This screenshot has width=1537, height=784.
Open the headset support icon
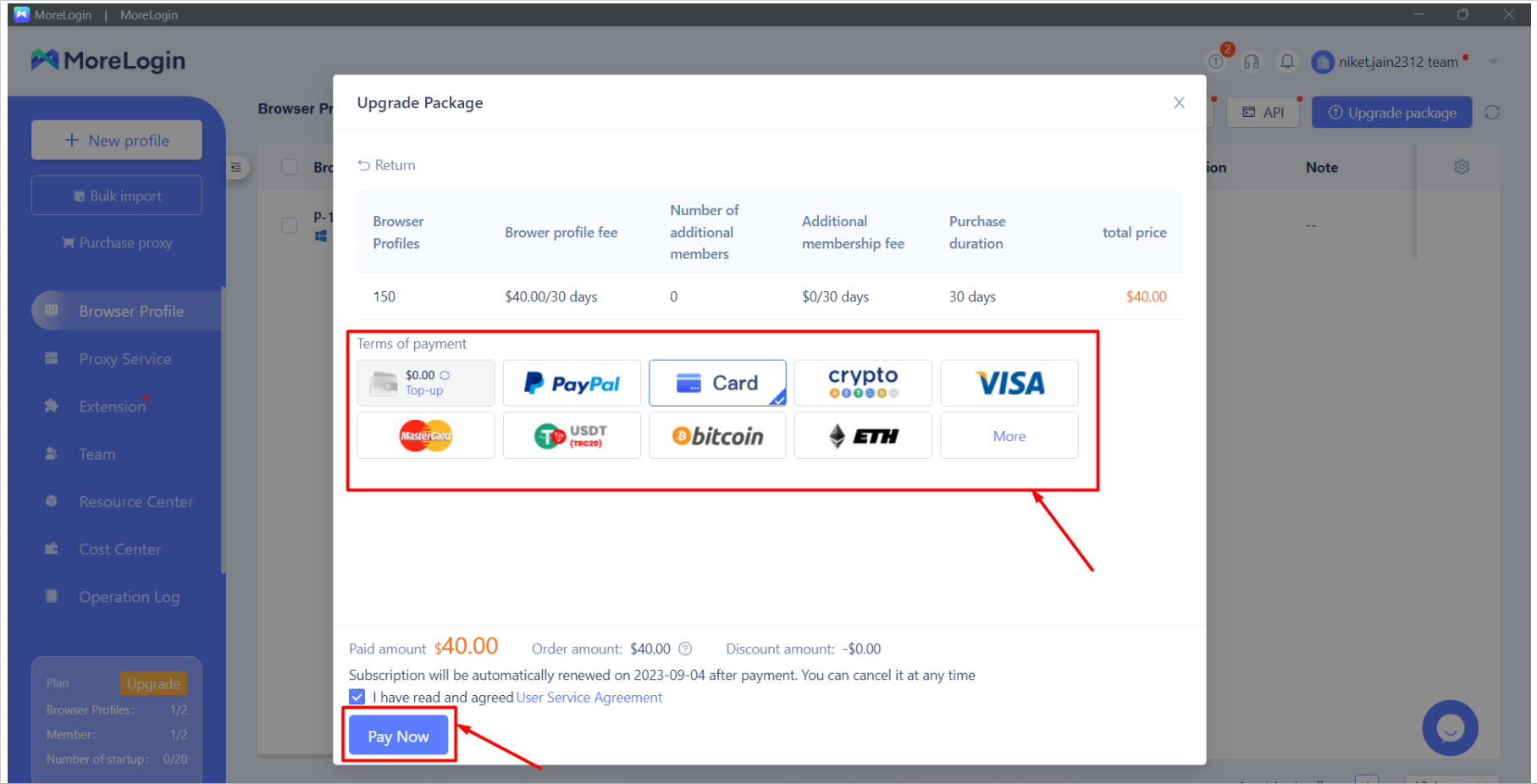click(x=1252, y=61)
